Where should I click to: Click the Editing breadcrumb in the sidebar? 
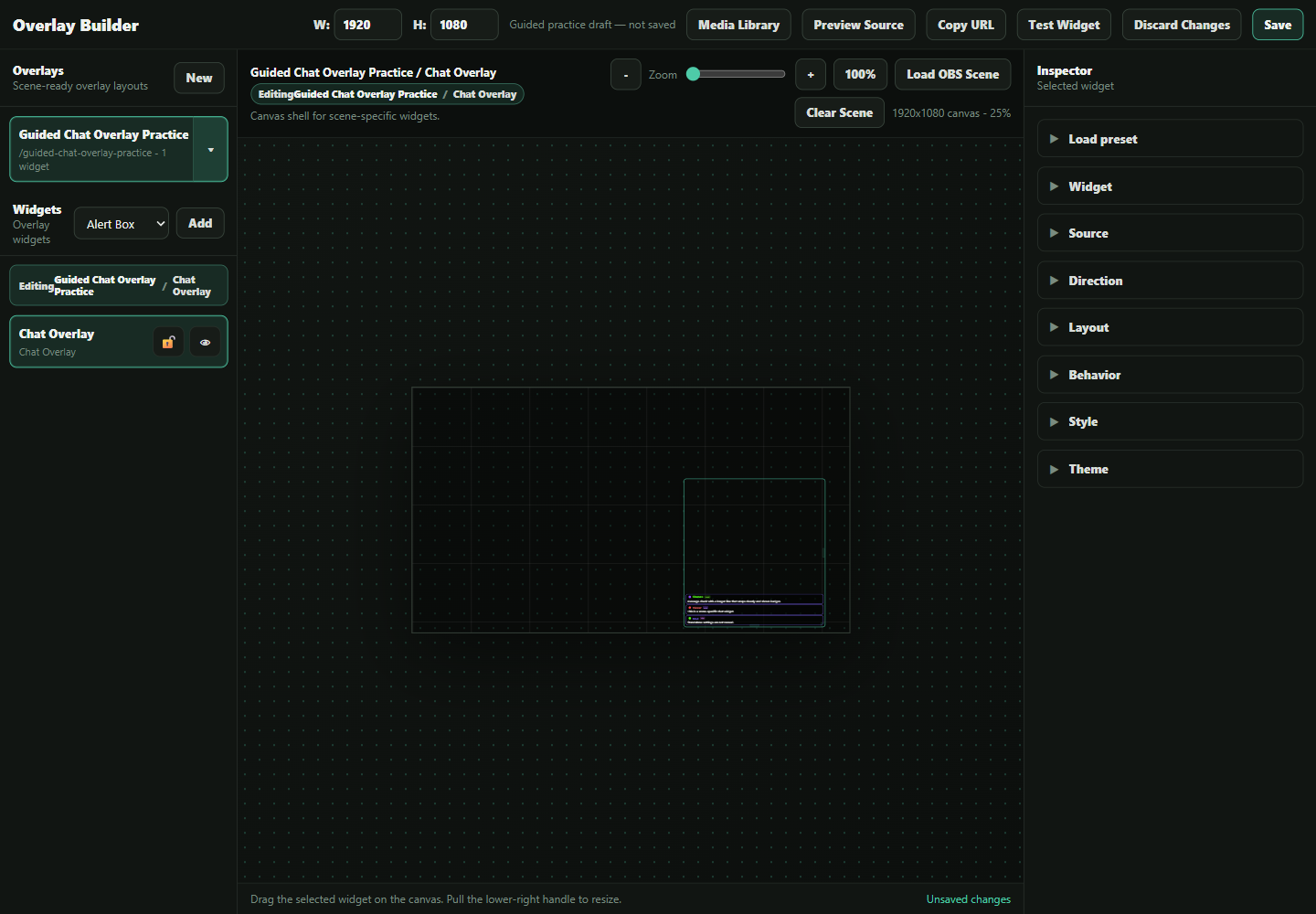click(119, 285)
